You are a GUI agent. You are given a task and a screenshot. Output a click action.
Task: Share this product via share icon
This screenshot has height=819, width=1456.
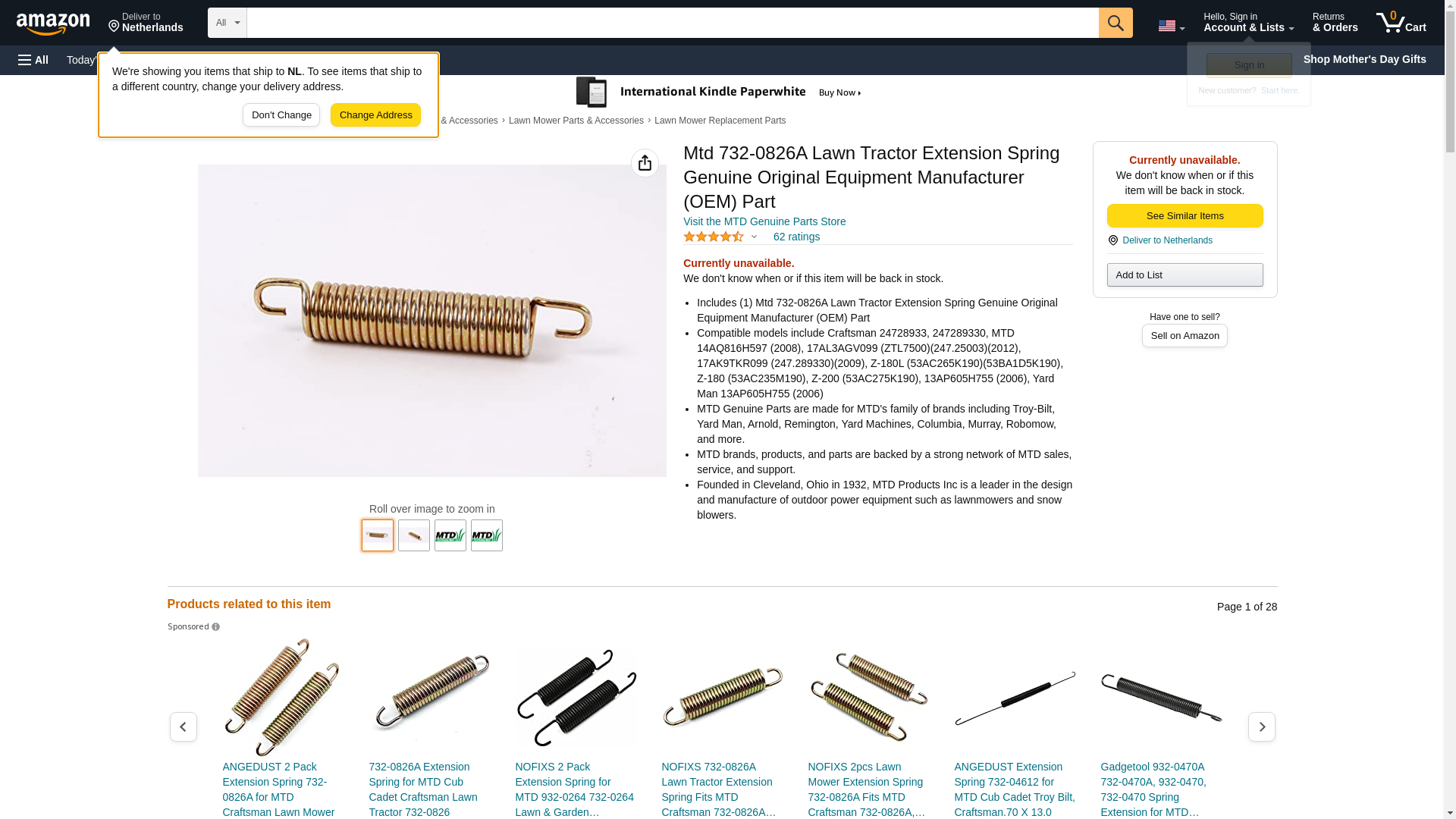click(x=645, y=163)
